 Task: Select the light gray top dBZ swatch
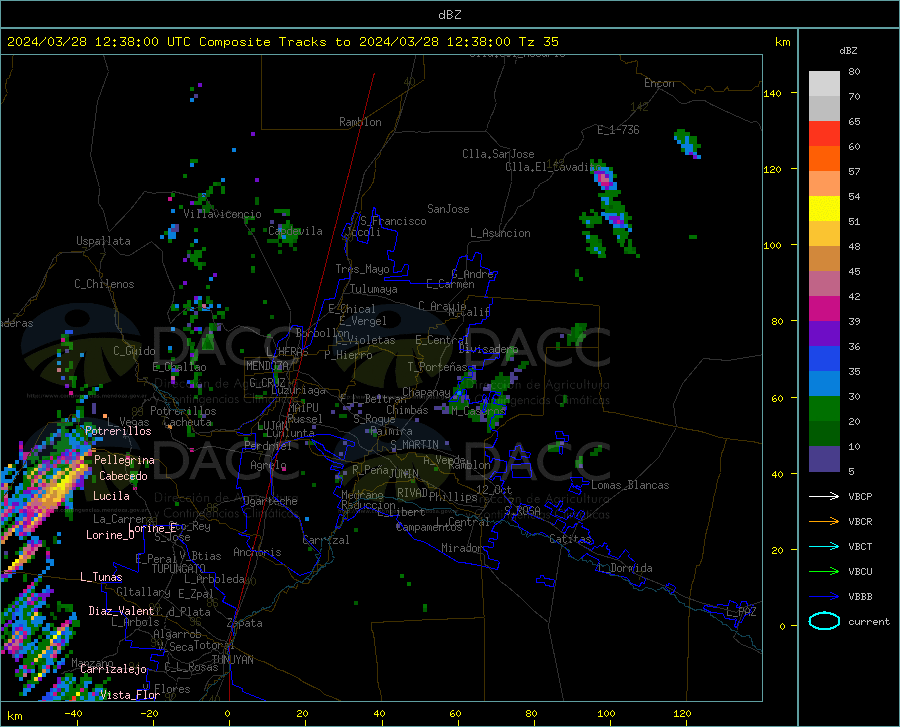(824, 84)
